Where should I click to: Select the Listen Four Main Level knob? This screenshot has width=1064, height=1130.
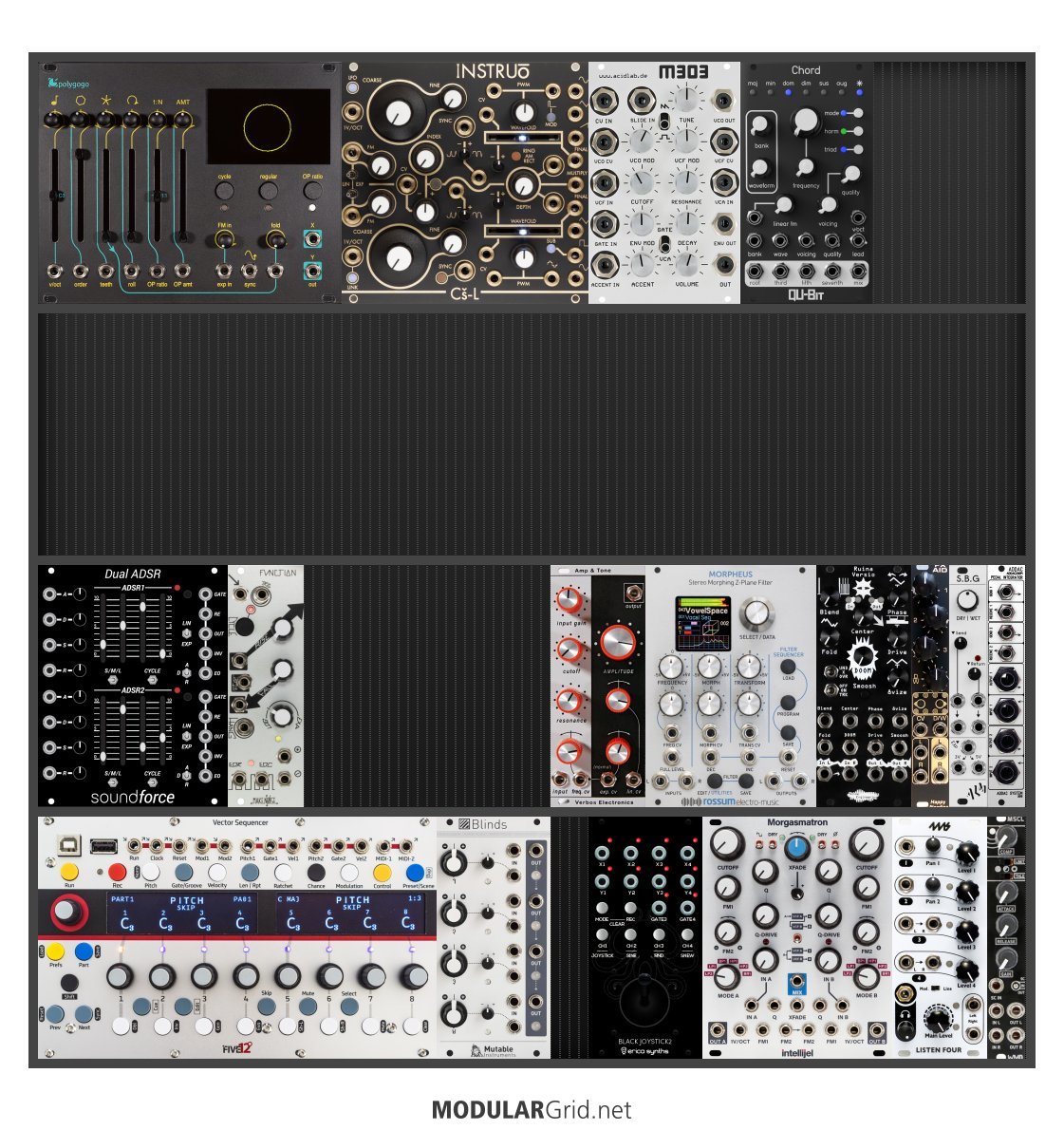pos(937,1018)
